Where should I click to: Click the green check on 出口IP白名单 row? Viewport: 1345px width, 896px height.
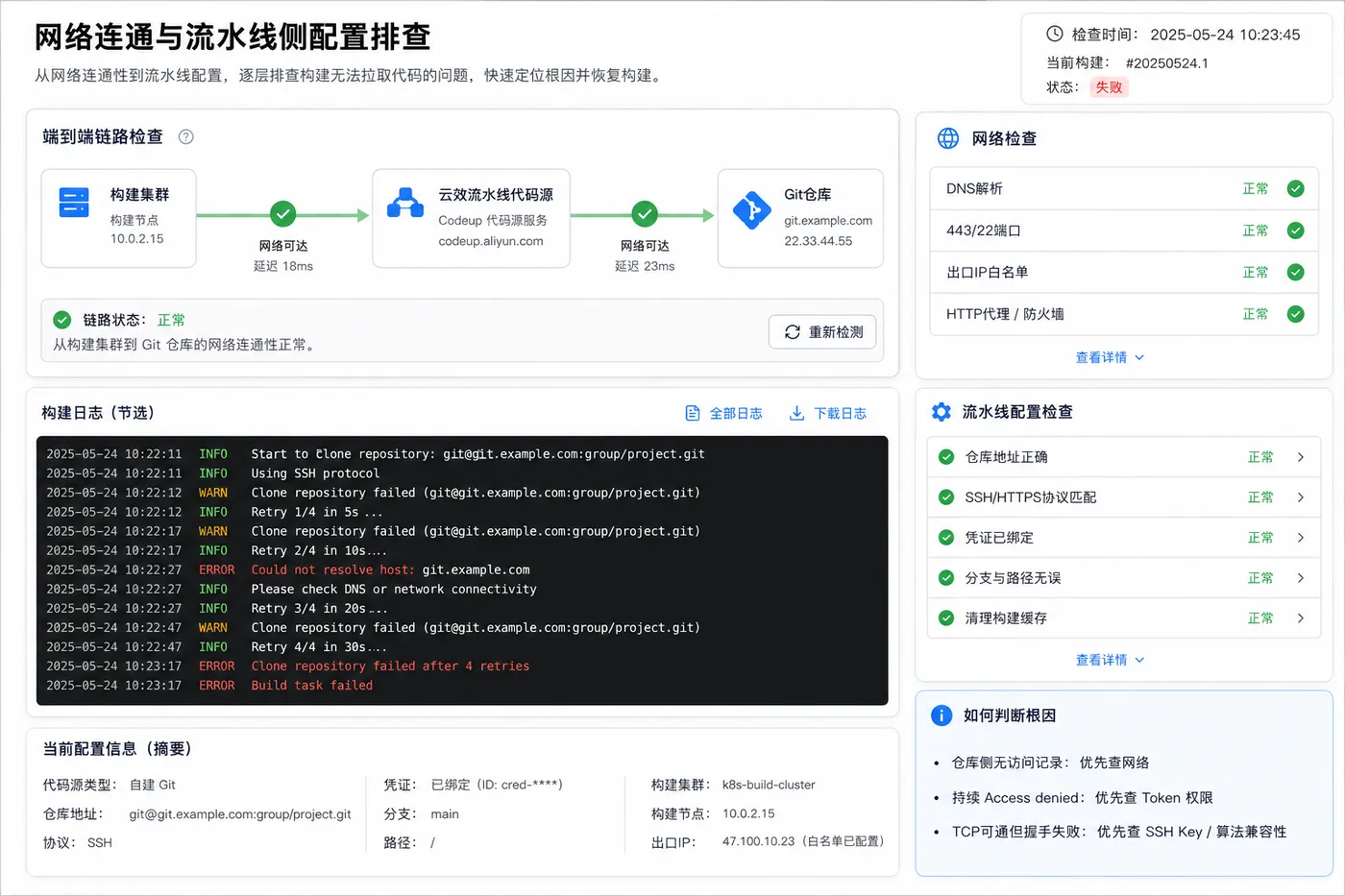[1295, 273]
